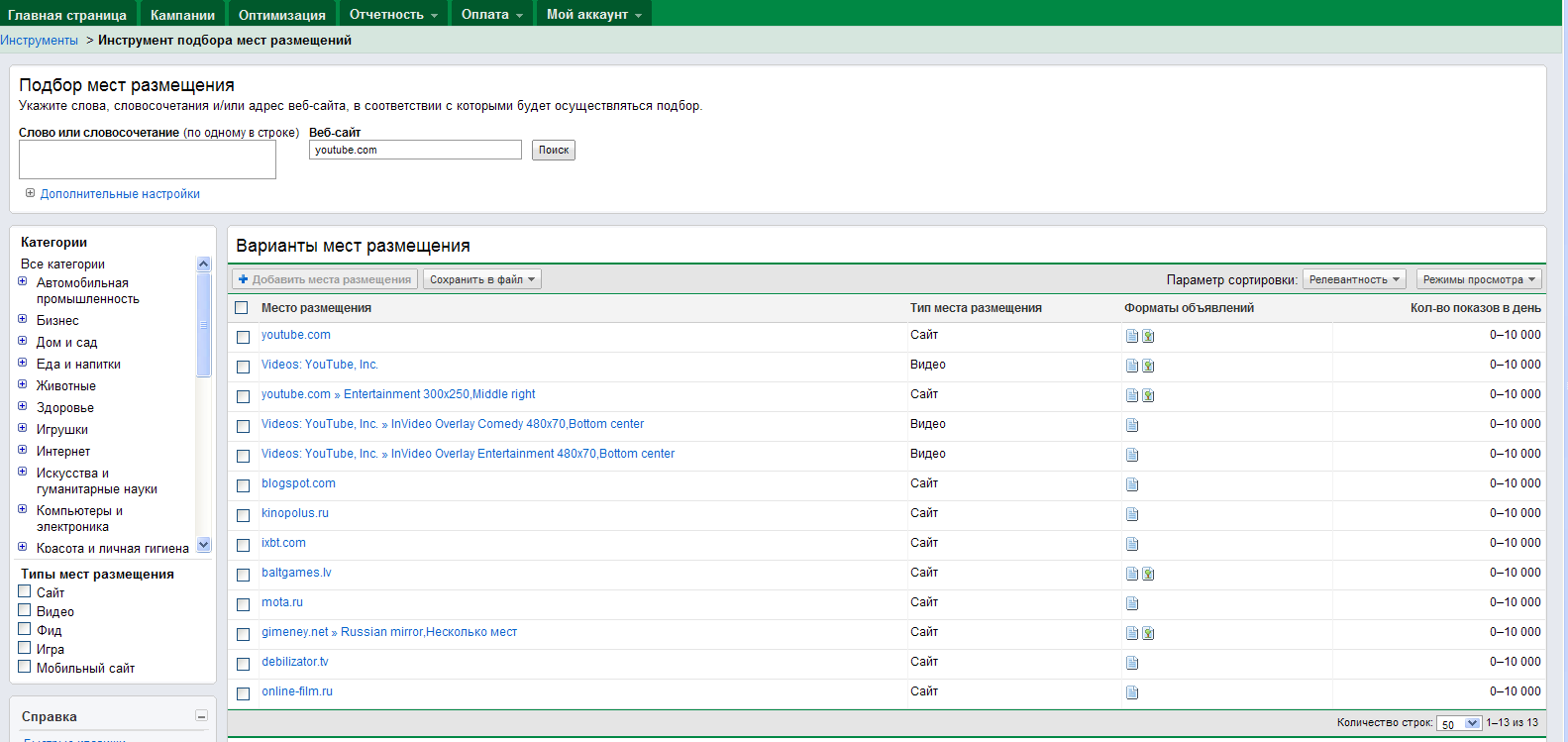
Task: Open the Мой аккаунт menu
Action: (594, 15)
